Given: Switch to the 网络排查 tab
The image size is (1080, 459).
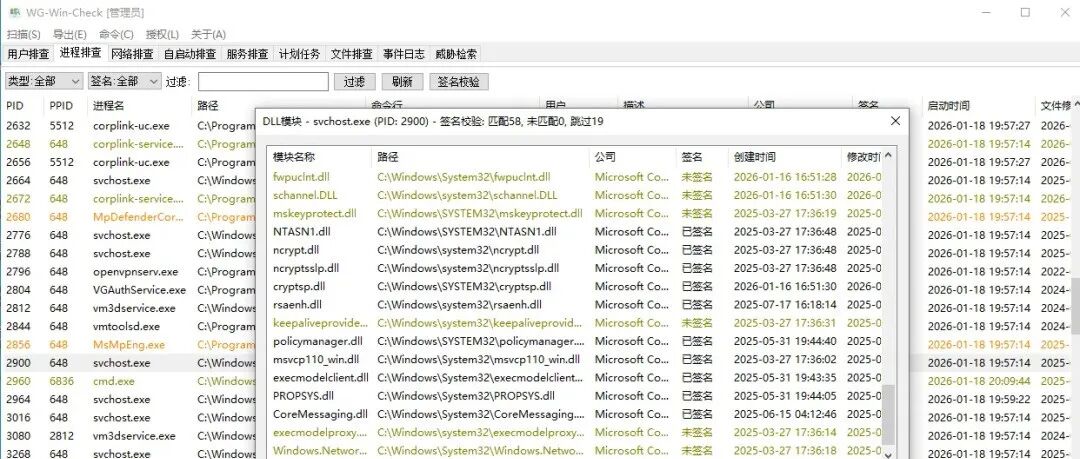Looking at the screenshot, I should click(x=132, y=54).
